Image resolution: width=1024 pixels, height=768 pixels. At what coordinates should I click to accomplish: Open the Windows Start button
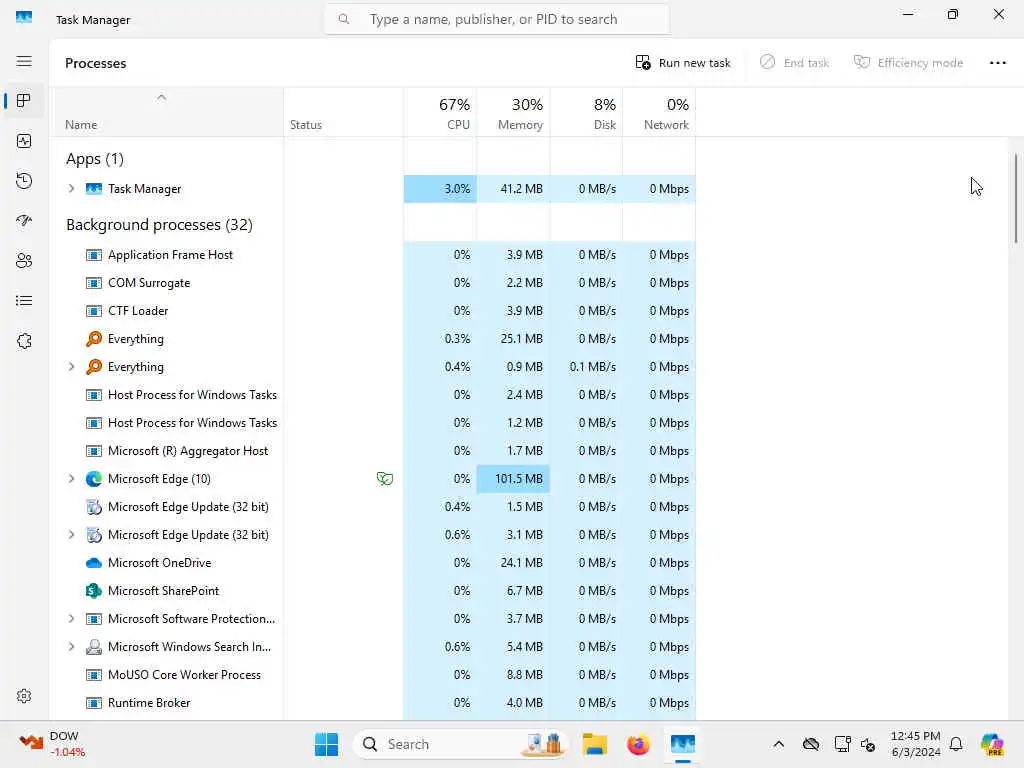(x=327, y=744)
